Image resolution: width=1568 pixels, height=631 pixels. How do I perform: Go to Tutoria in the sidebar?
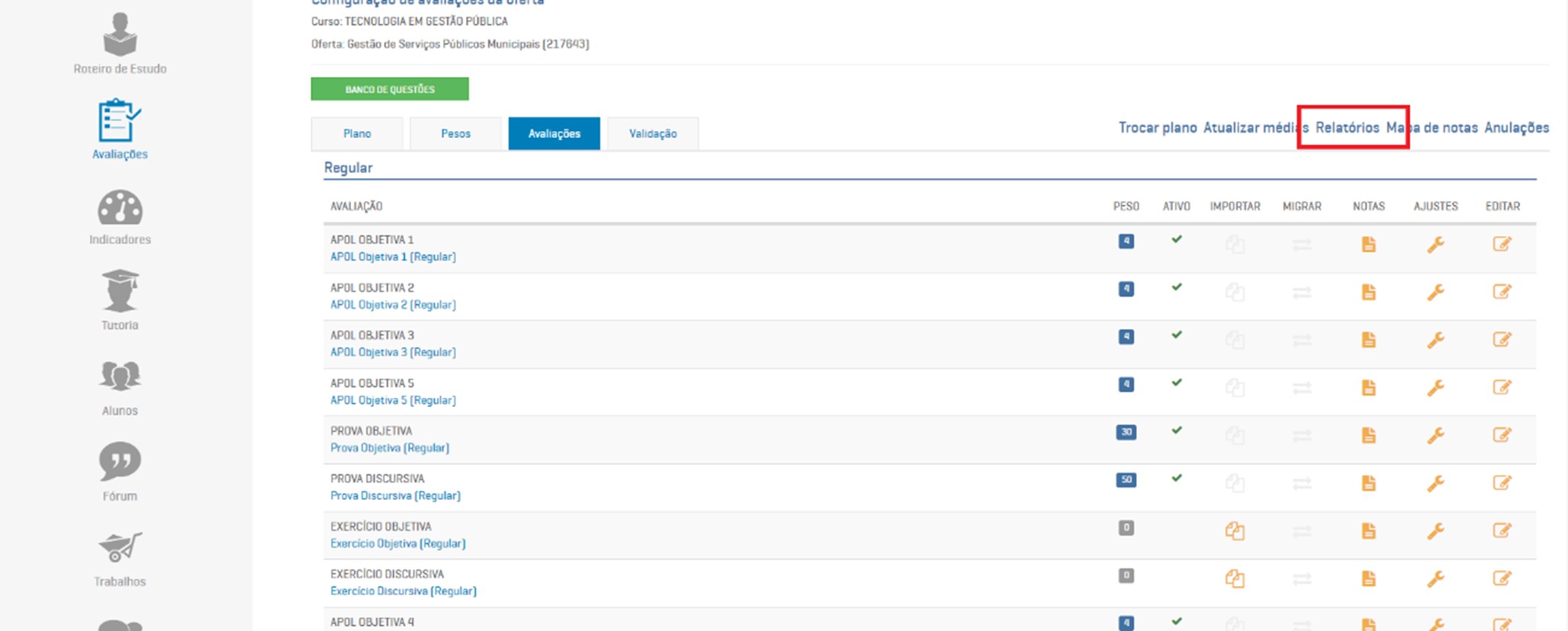(120, 300)
